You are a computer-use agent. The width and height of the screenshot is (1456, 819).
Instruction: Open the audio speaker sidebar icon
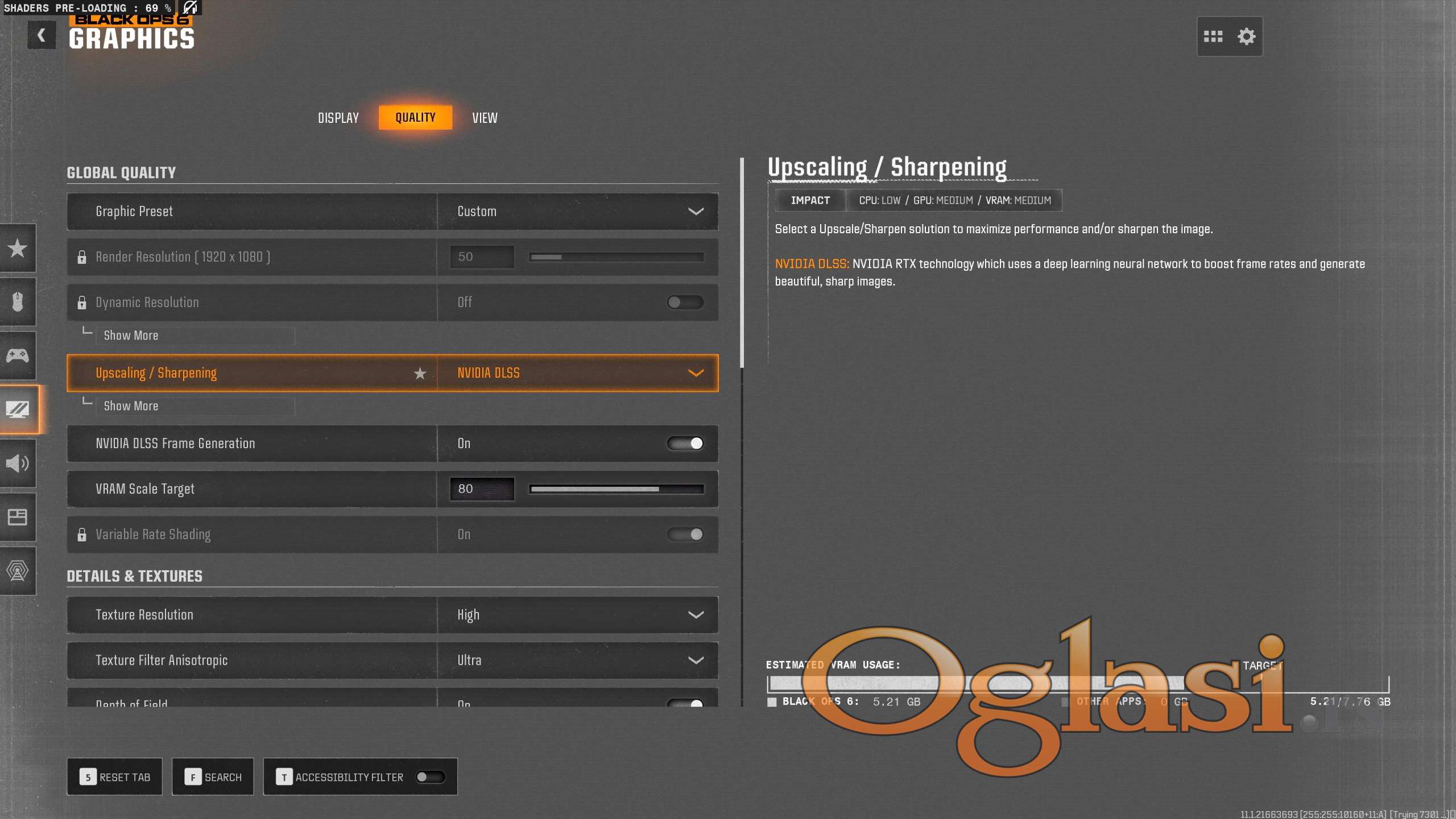click(17, 463)
